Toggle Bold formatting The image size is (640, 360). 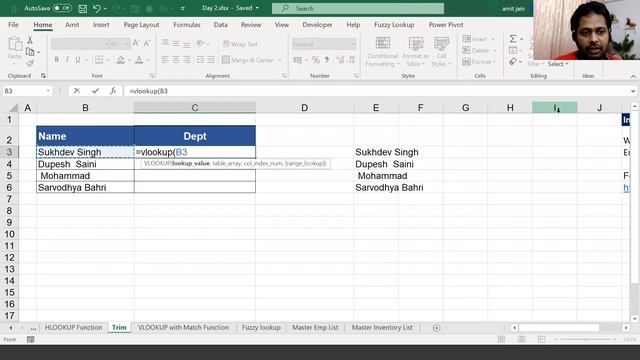click(x=57, y=60)
